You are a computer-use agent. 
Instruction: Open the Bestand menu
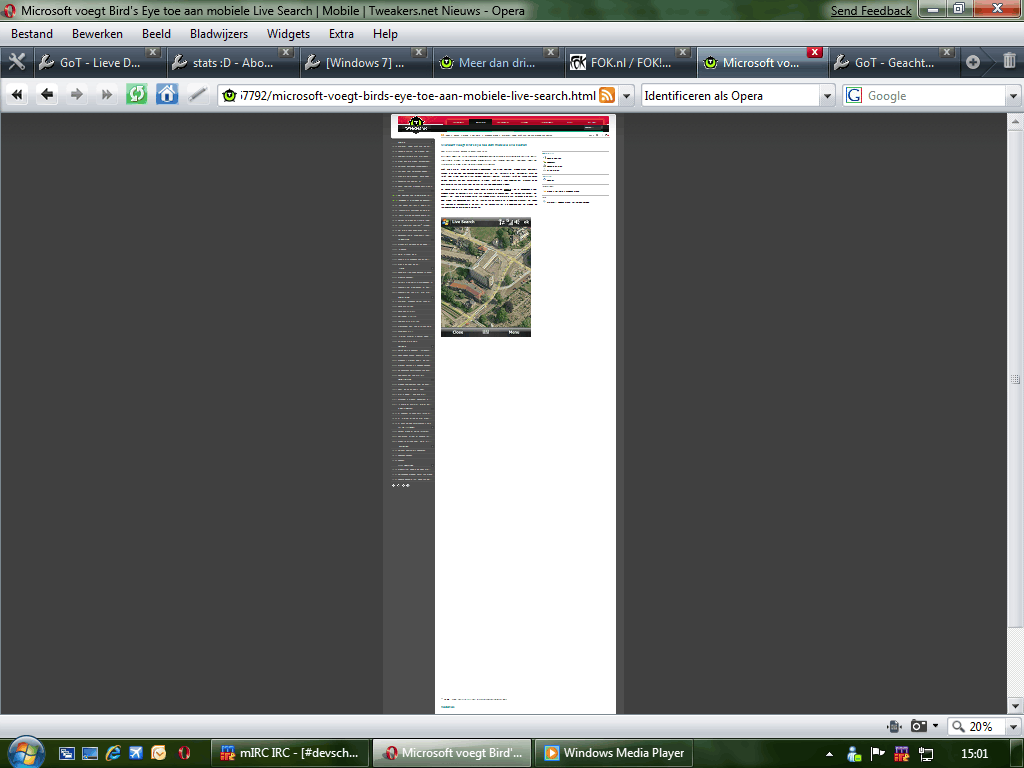point(32,34)
